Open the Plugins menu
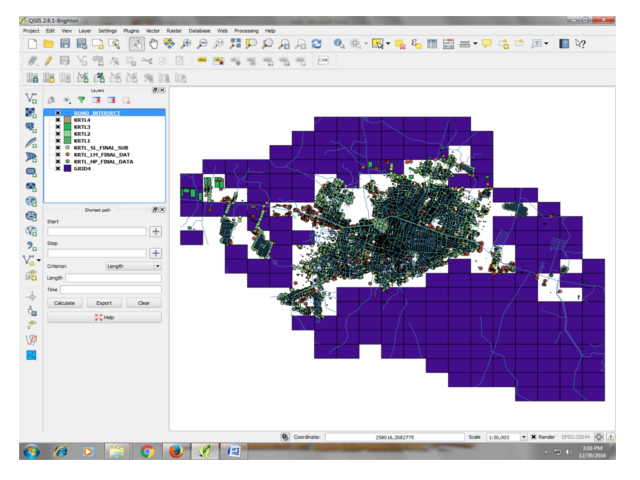640x480 pixels. click(131, 31)
